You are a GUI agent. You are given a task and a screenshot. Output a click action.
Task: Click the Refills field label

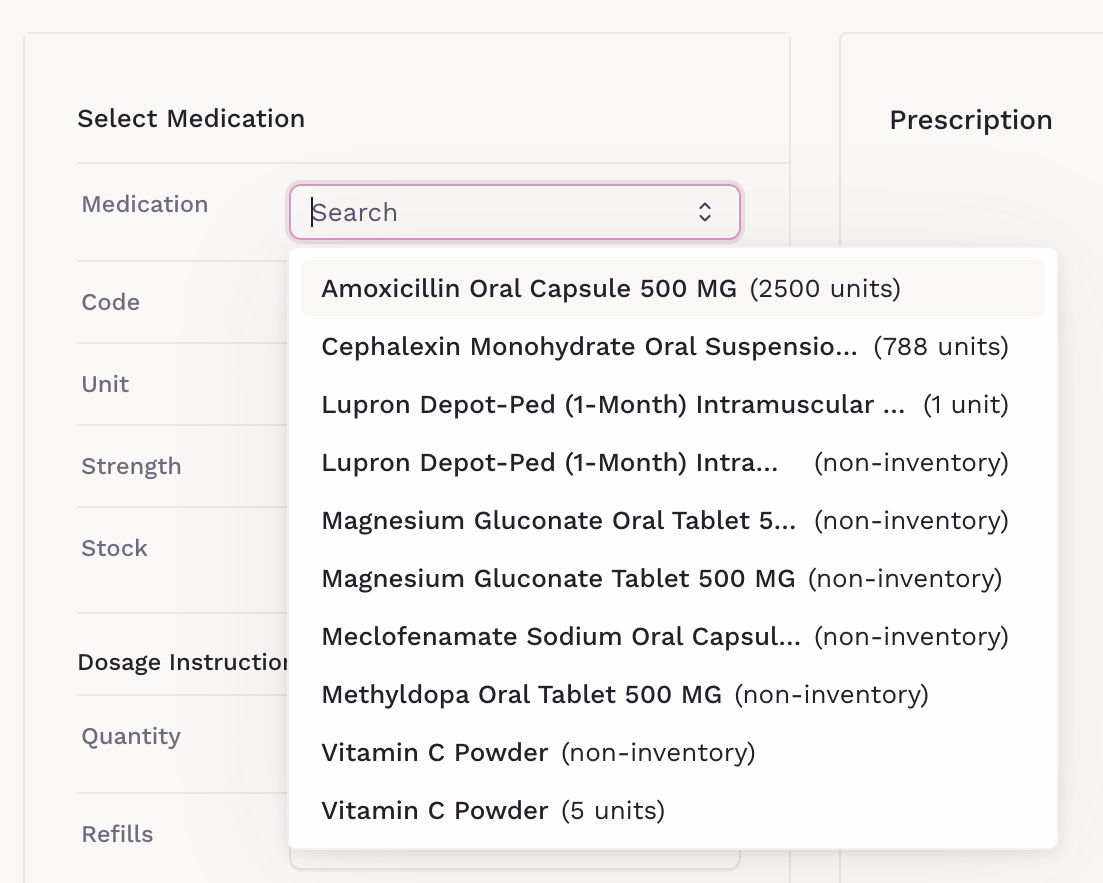(117, 834)
